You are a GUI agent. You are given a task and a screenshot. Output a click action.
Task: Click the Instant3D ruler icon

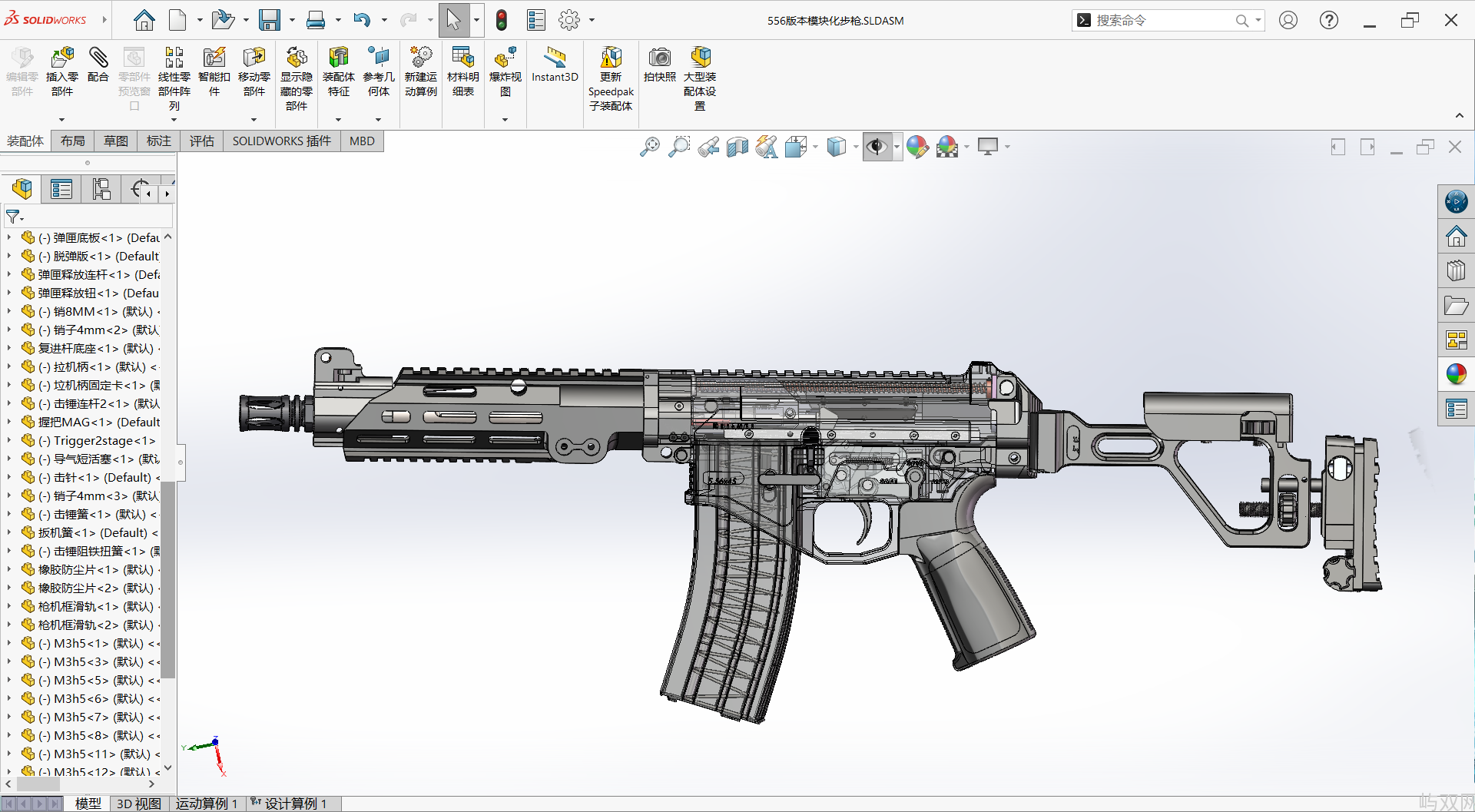point(555,58)
